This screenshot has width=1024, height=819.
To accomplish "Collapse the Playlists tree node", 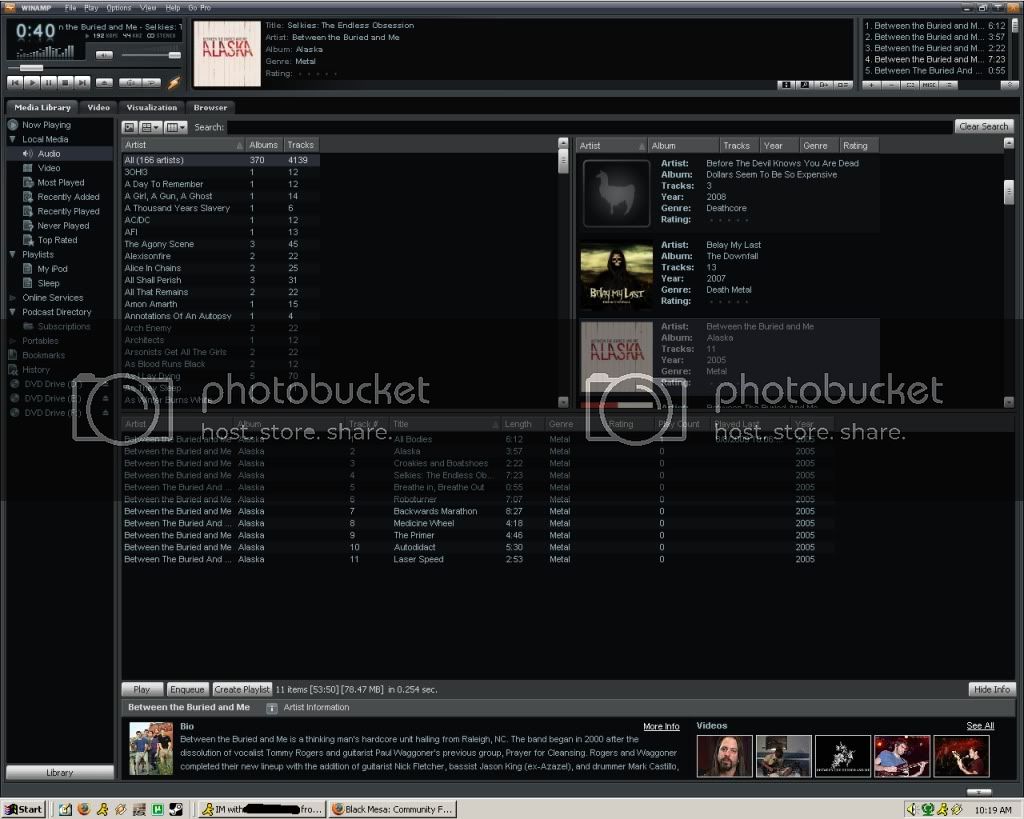I will pyautogui.click(x=12, y=254).
